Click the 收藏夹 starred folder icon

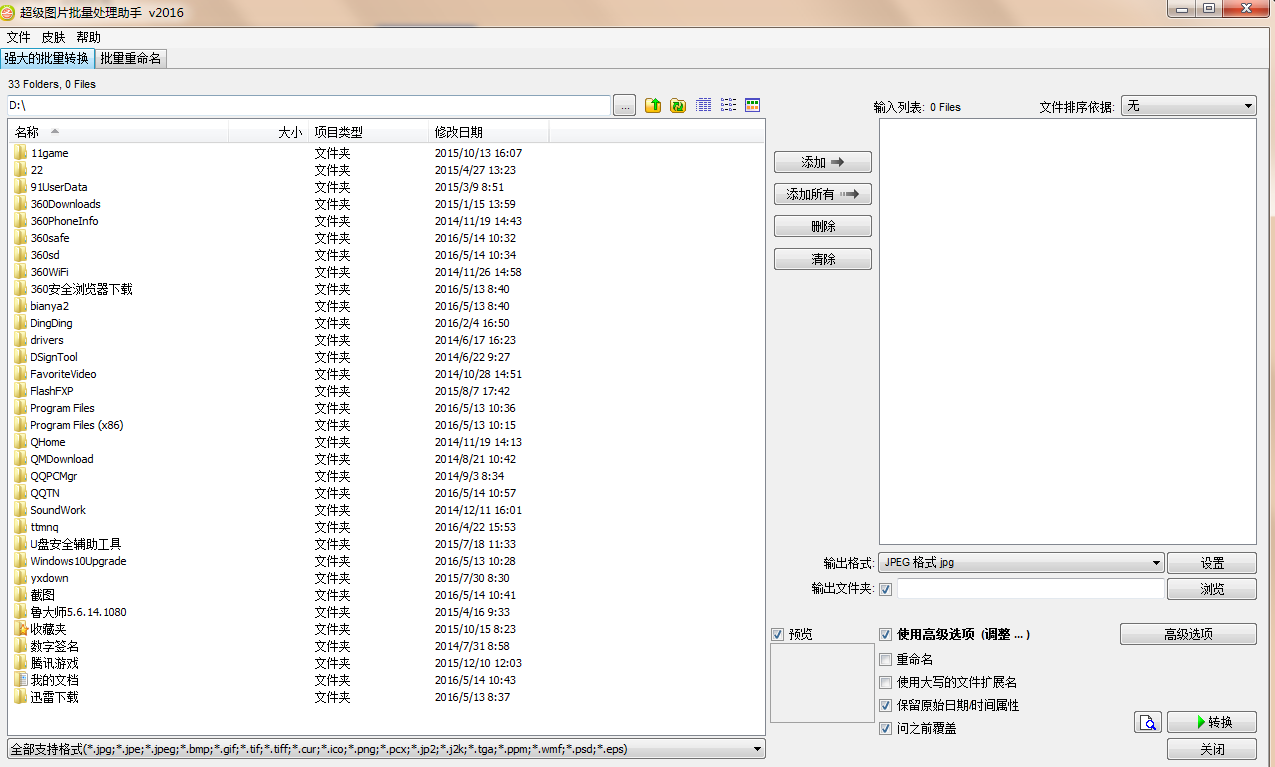point(21,629)
